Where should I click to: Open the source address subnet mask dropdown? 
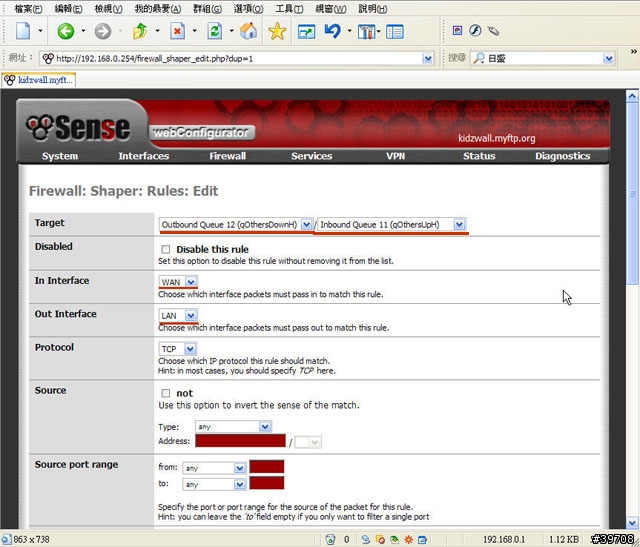(308, 442)
